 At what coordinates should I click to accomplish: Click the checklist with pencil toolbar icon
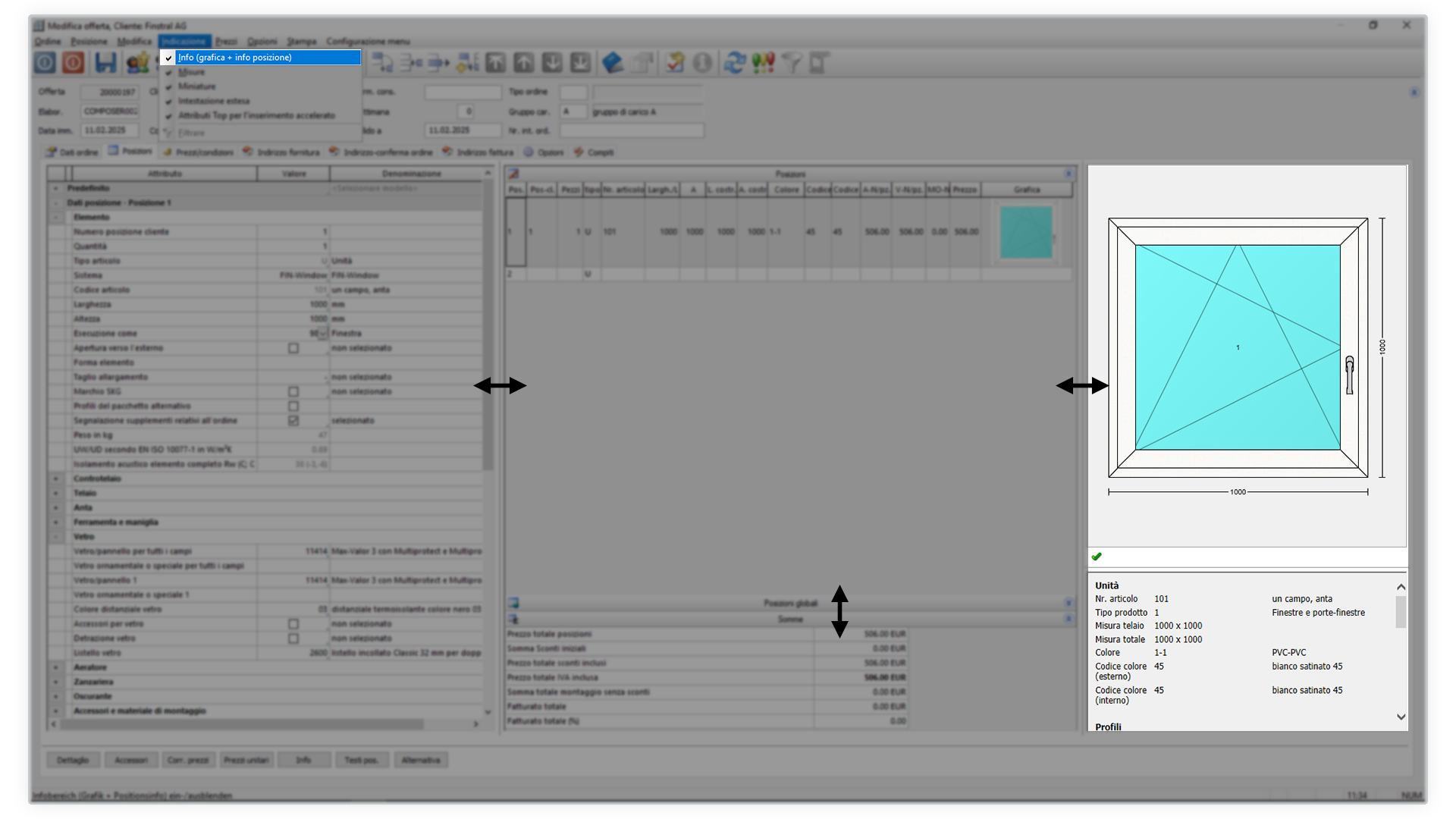click(x=675, y=63)
